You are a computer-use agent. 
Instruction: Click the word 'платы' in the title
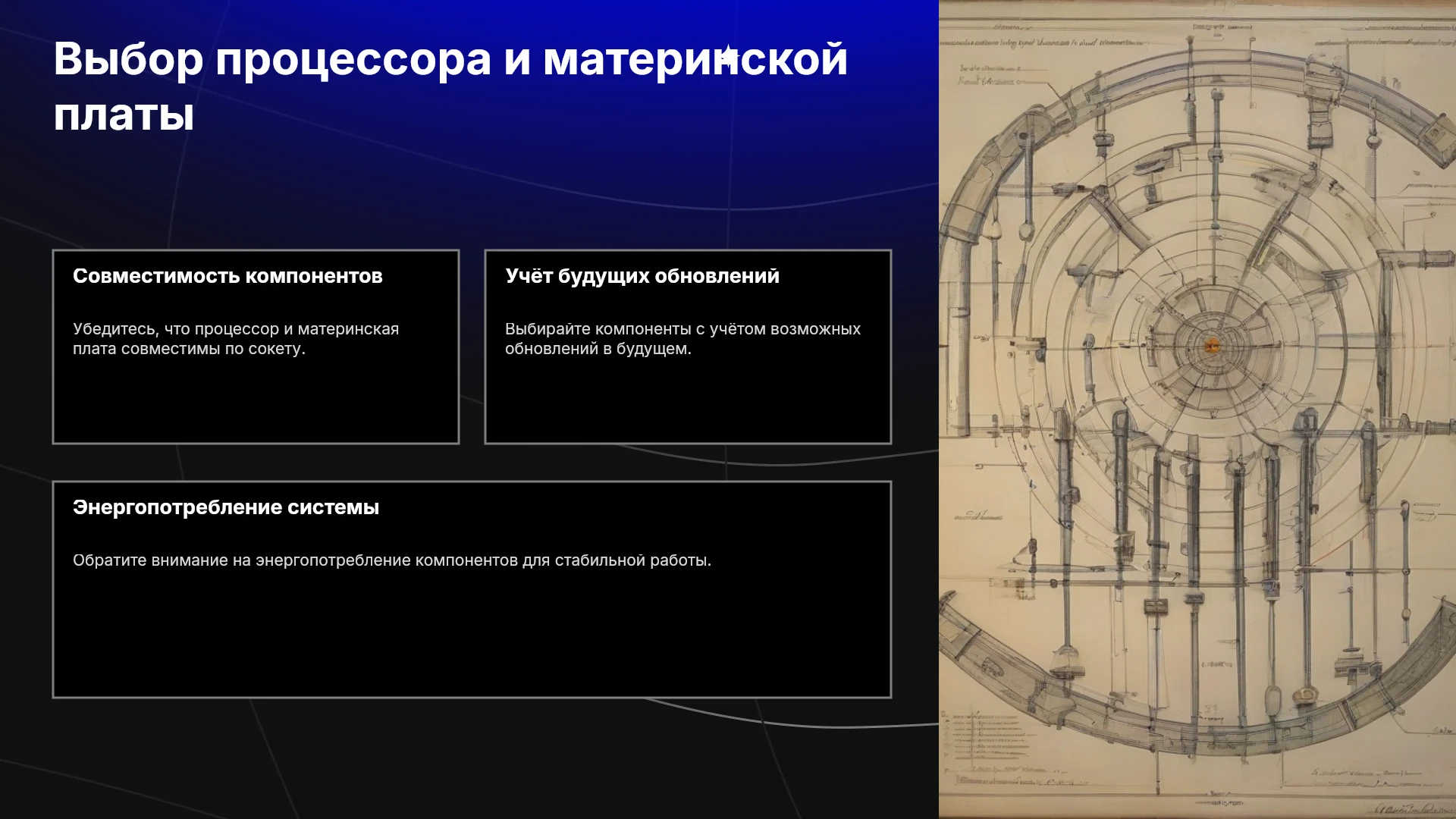pyautogui.click(x=124, y=115)
